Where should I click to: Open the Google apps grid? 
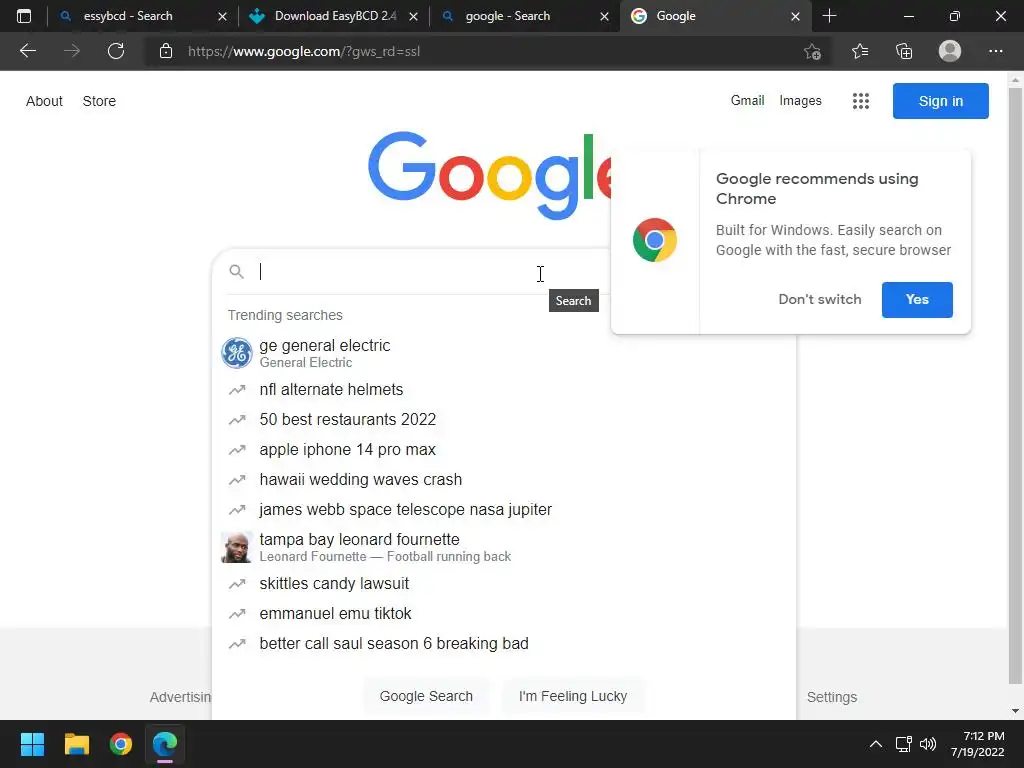tap(861, 101)
